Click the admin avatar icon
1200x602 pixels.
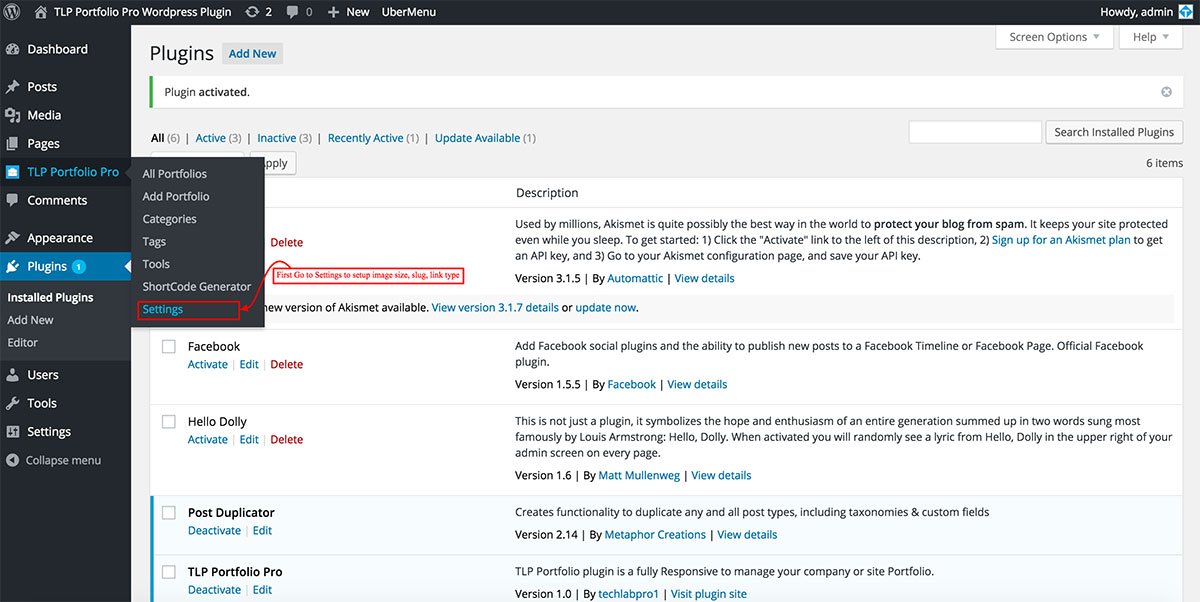[1185, 12]
